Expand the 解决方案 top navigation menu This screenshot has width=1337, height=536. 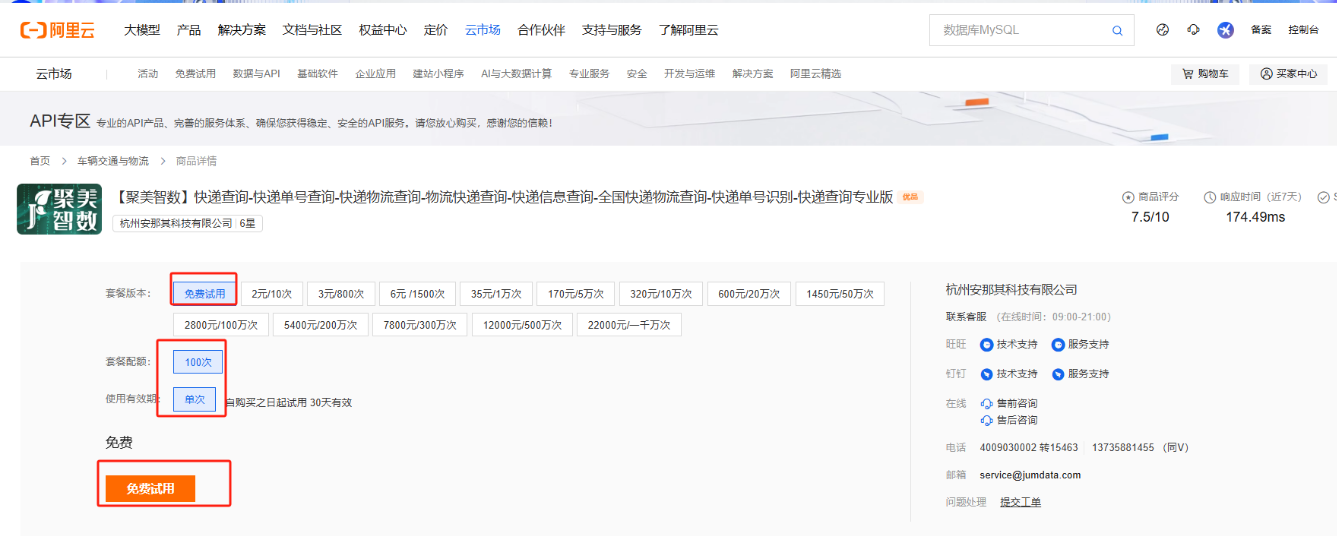coord(242,30)
